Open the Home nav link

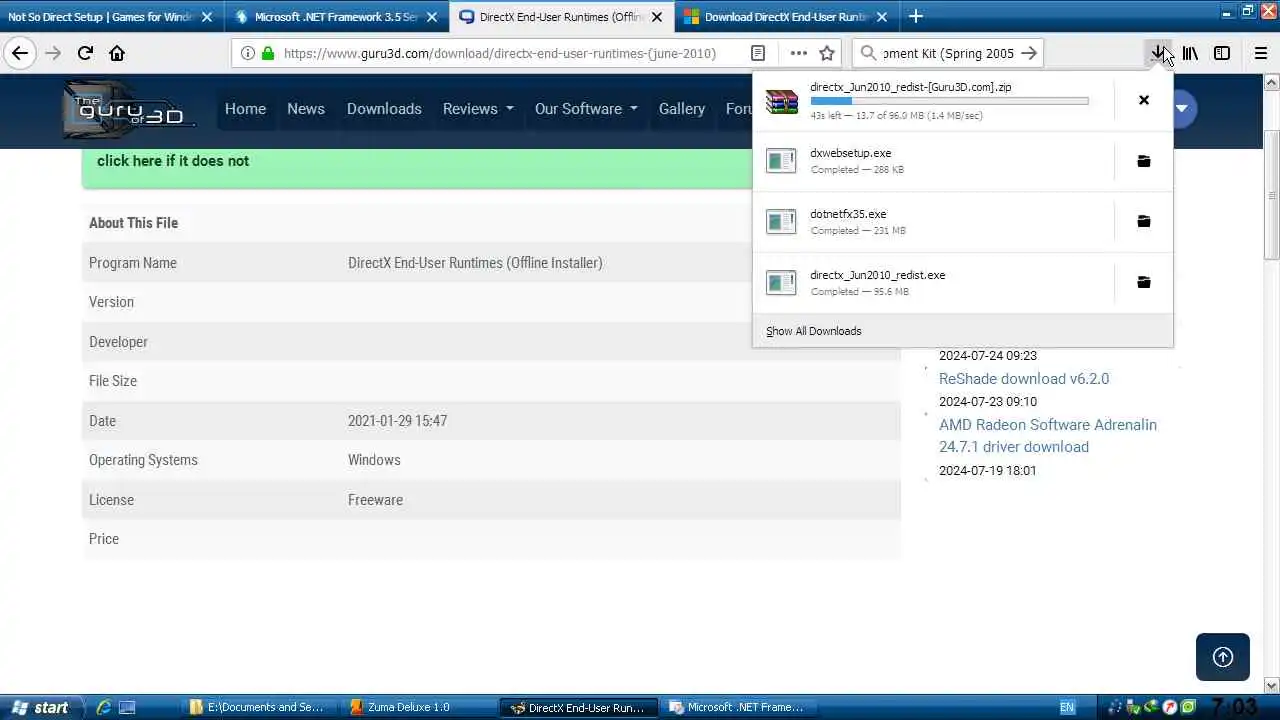pyautogui.click(x=245, y=109)
